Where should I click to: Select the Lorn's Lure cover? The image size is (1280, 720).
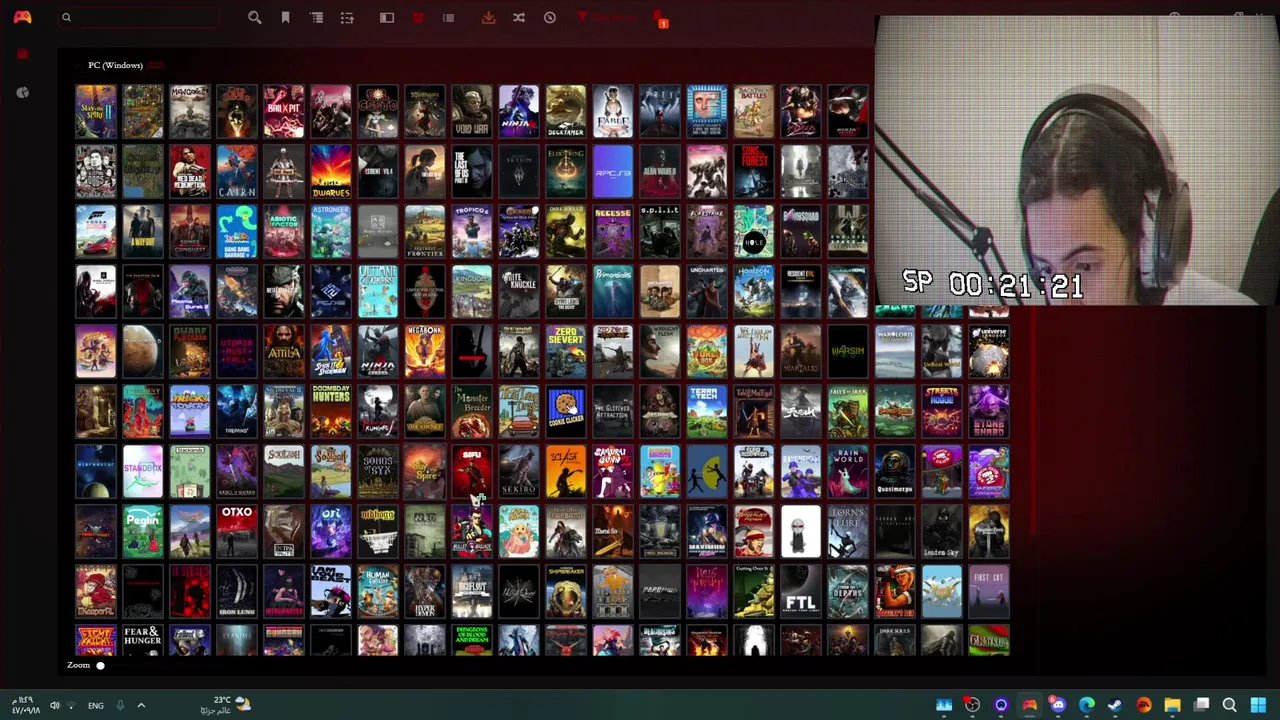[848, 531]
